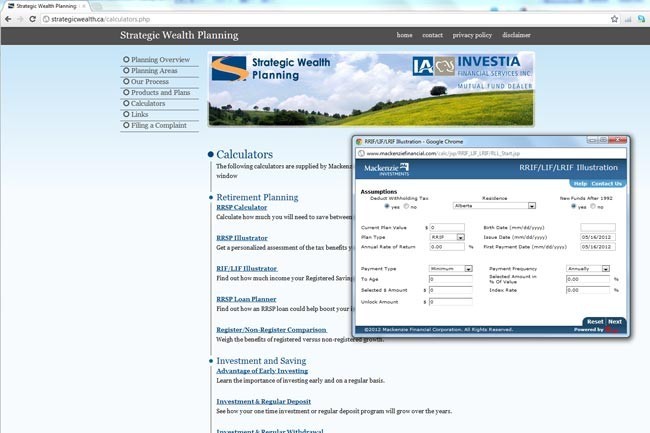Open the contact menu item
Screen dimensions: 650x433
(432, 35)
